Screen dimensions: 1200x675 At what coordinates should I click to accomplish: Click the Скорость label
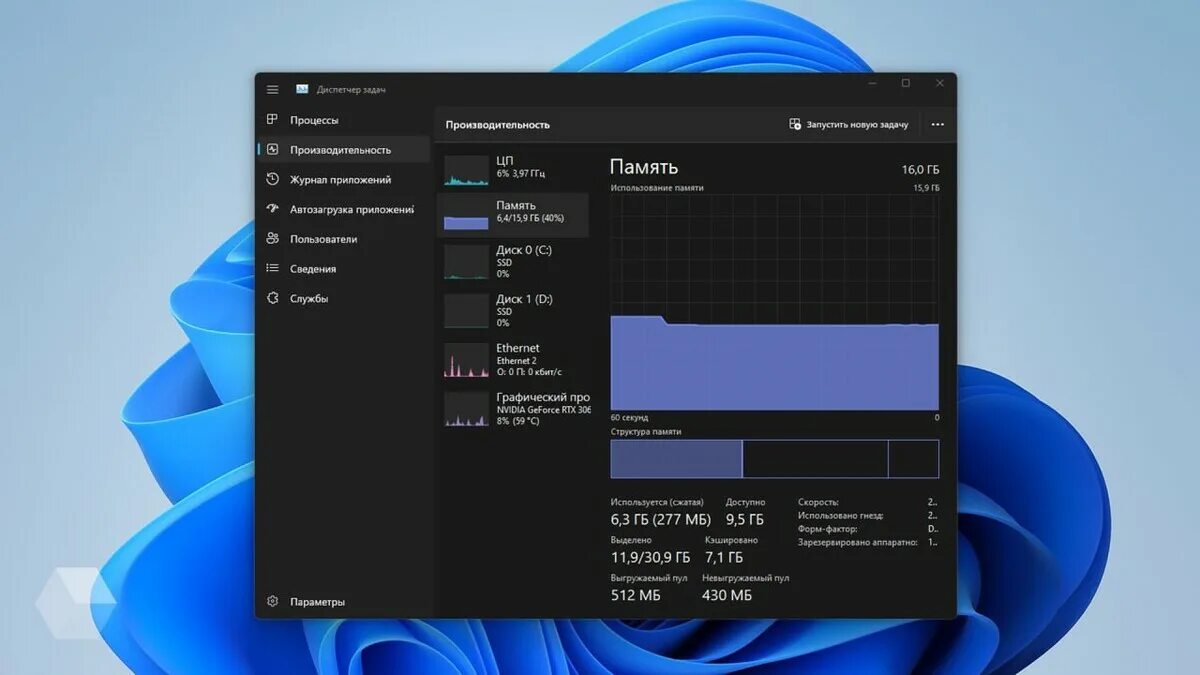(819, 502)
